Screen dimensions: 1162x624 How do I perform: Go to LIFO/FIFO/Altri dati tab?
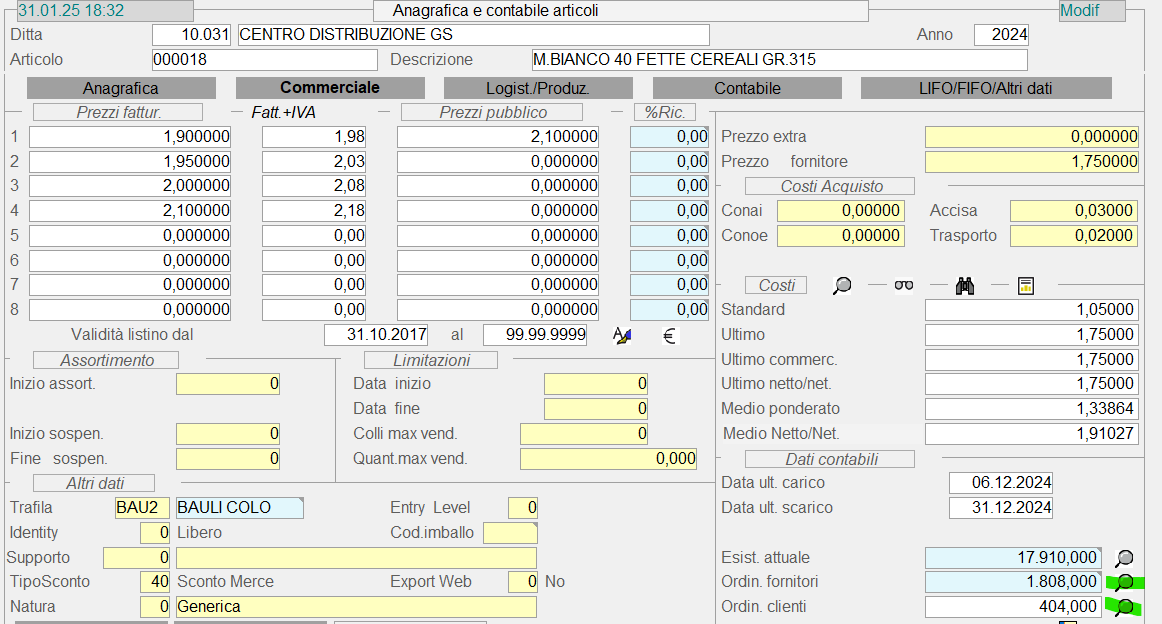[x=986, y=88]
